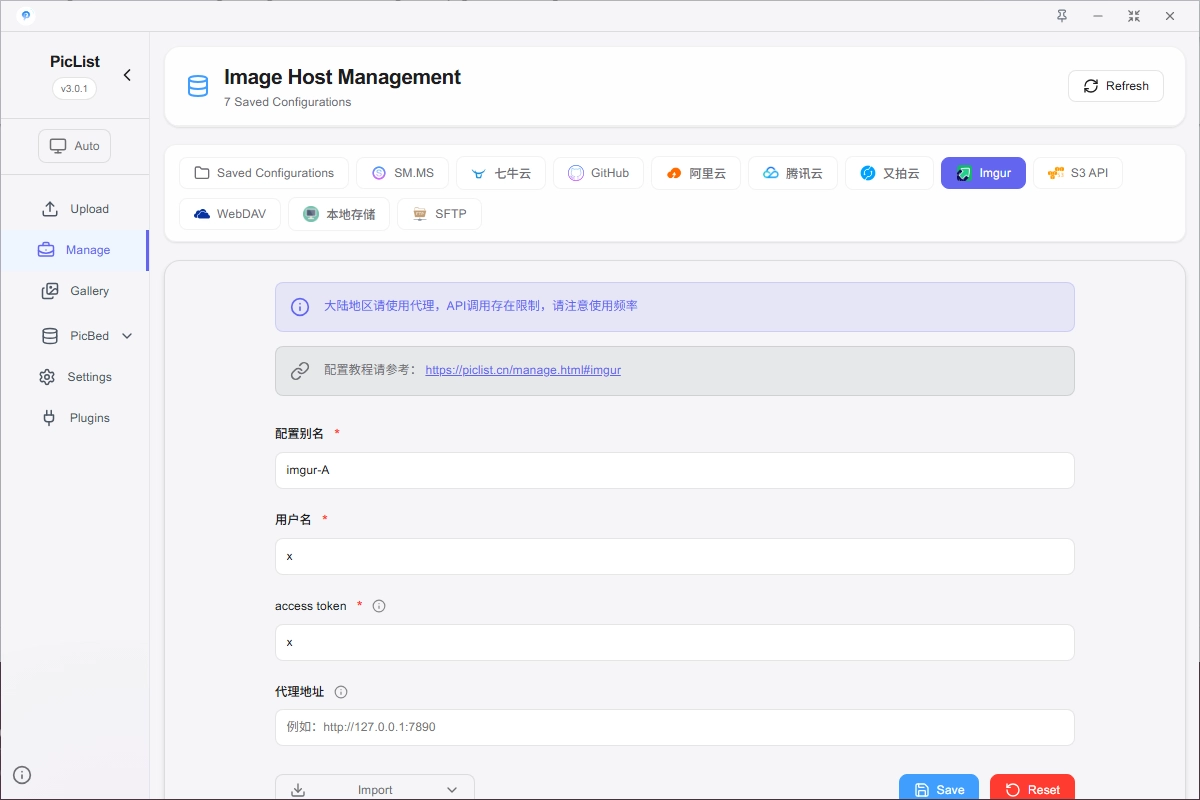The height and width of the screenshot is (800, 1200).
Task: Select the 七牛云 host tab
Action: pyautogui.click(x=501, y=173)
